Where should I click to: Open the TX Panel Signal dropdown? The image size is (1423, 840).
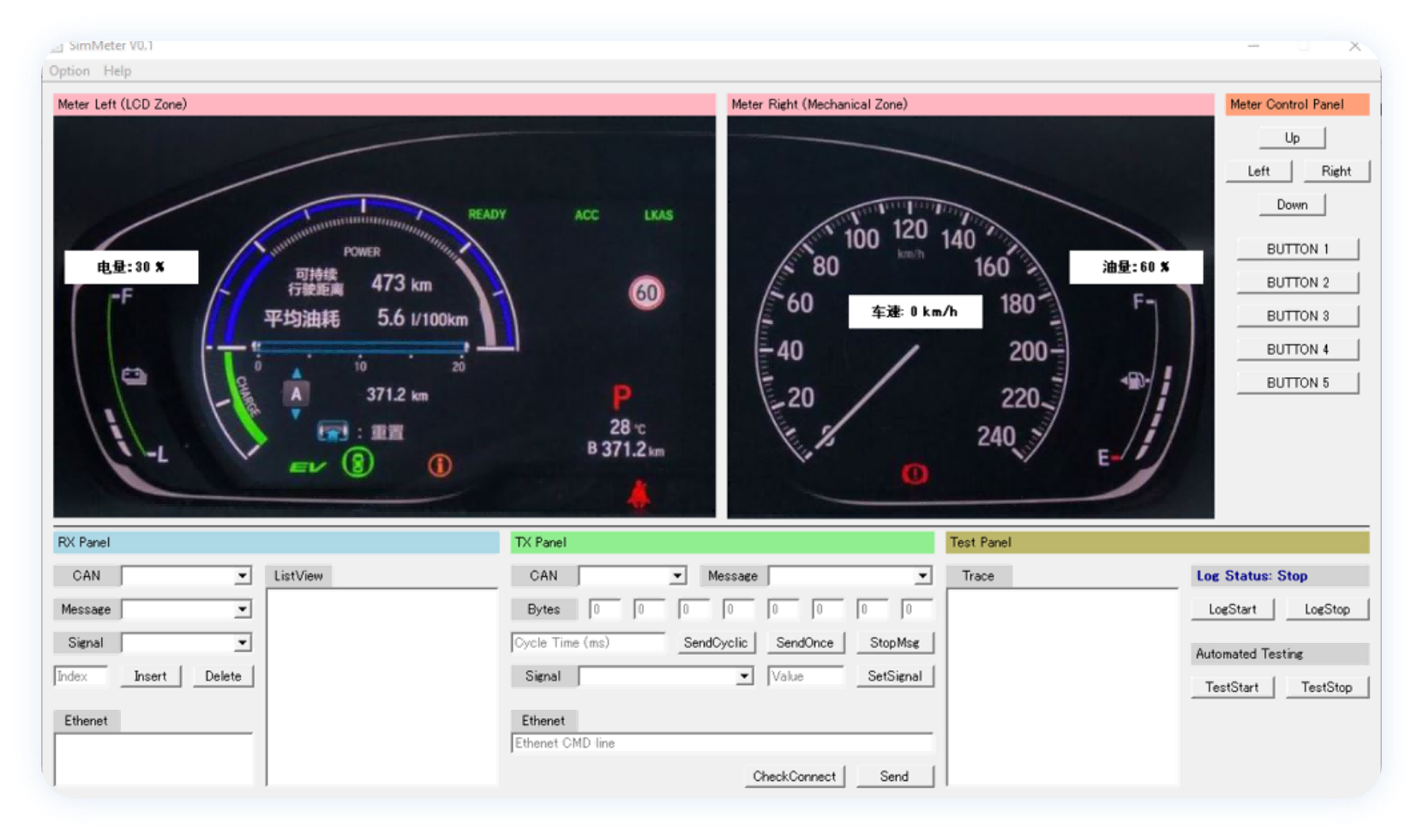[x=744, y=676]
